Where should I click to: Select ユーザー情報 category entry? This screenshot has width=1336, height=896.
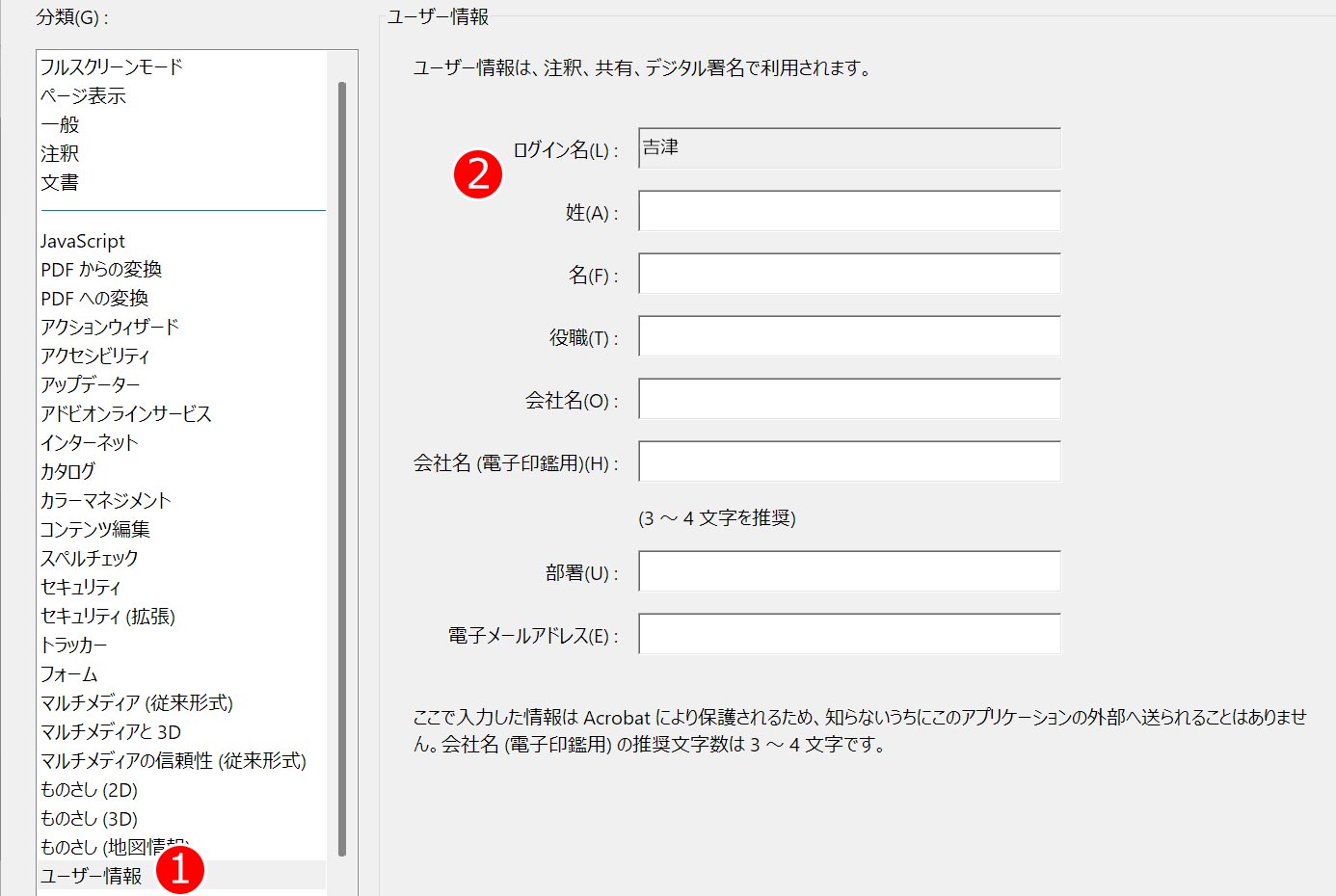(91, 876)
